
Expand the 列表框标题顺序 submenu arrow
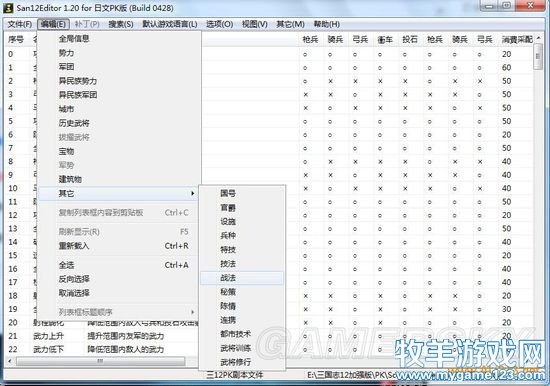(192, 312)
